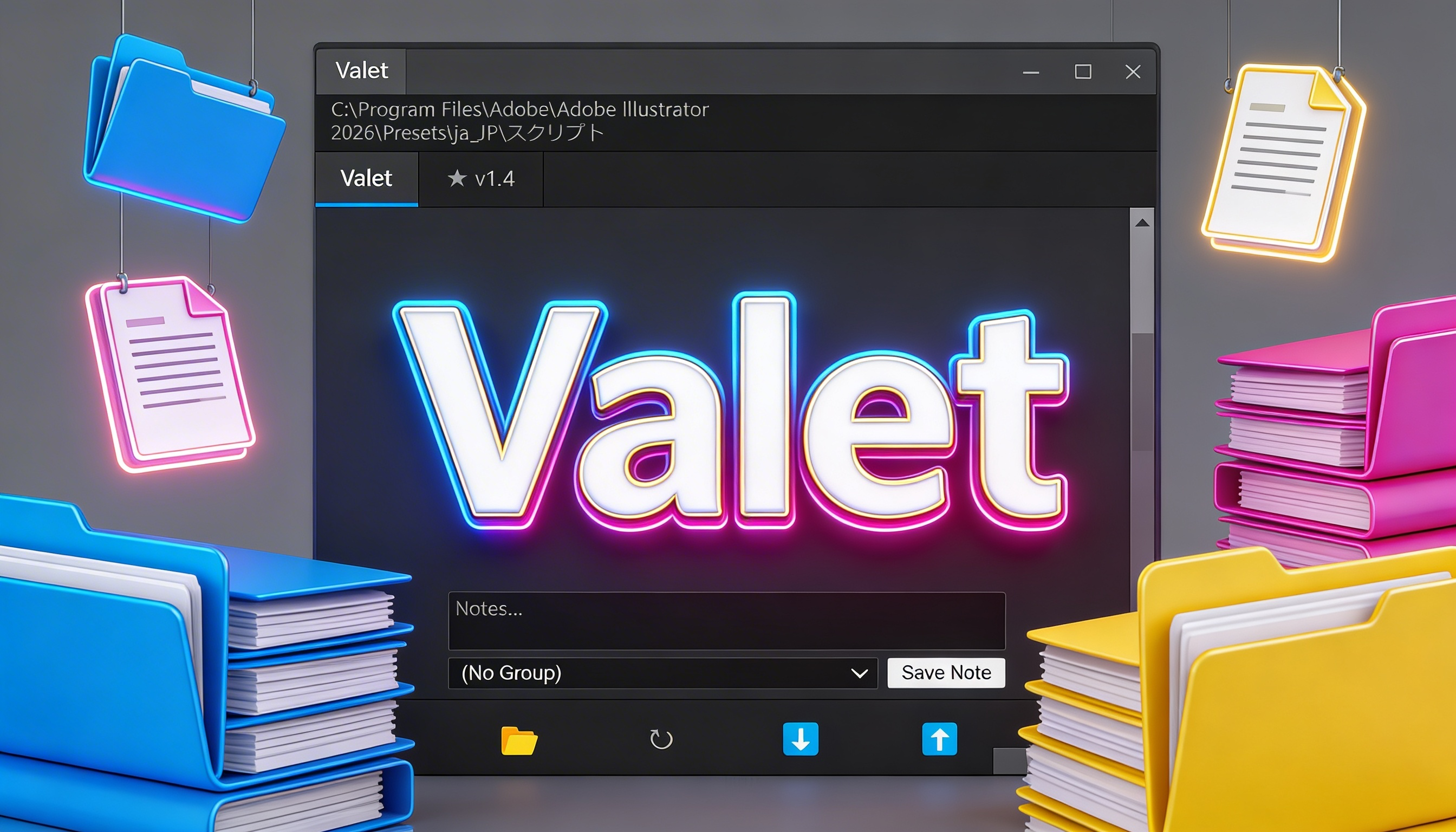Image resolution: width=1456 pixels, height=832 pixels.
Task: Click the blue upload arrow icon
Action: (x=939, y=739)
